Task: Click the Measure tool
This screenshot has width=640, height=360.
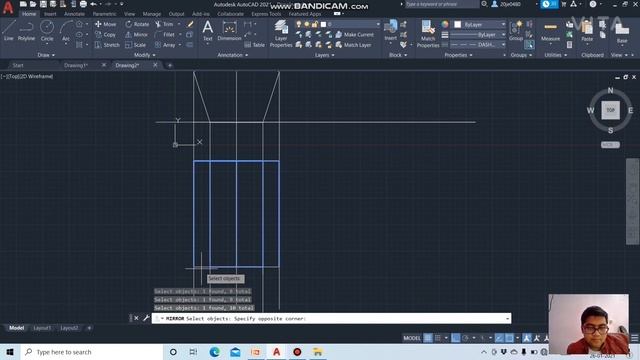Action: (551, 31)
